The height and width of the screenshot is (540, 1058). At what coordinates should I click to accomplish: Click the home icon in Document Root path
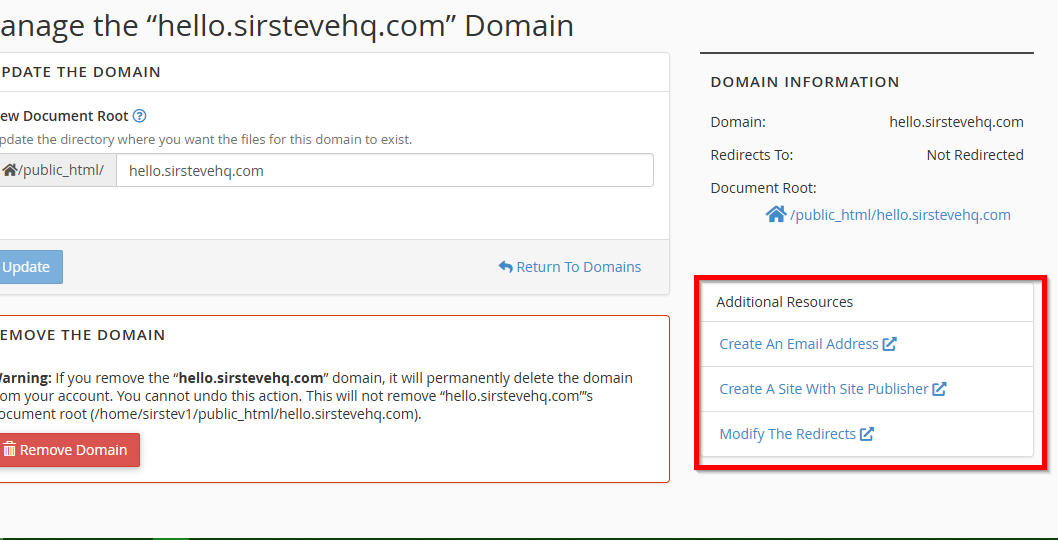[x=776, y=215]
